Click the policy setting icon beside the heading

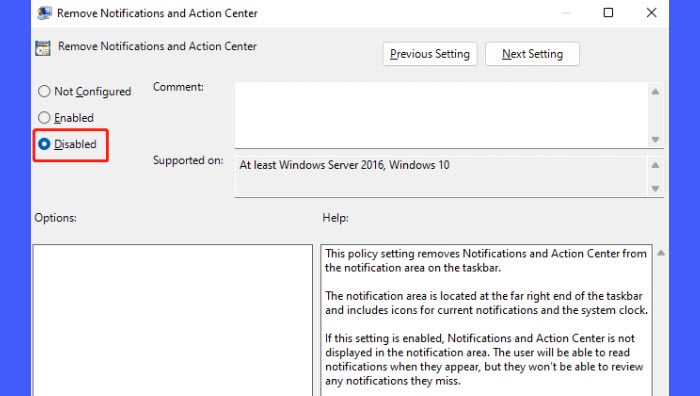[x=43, y=48]
